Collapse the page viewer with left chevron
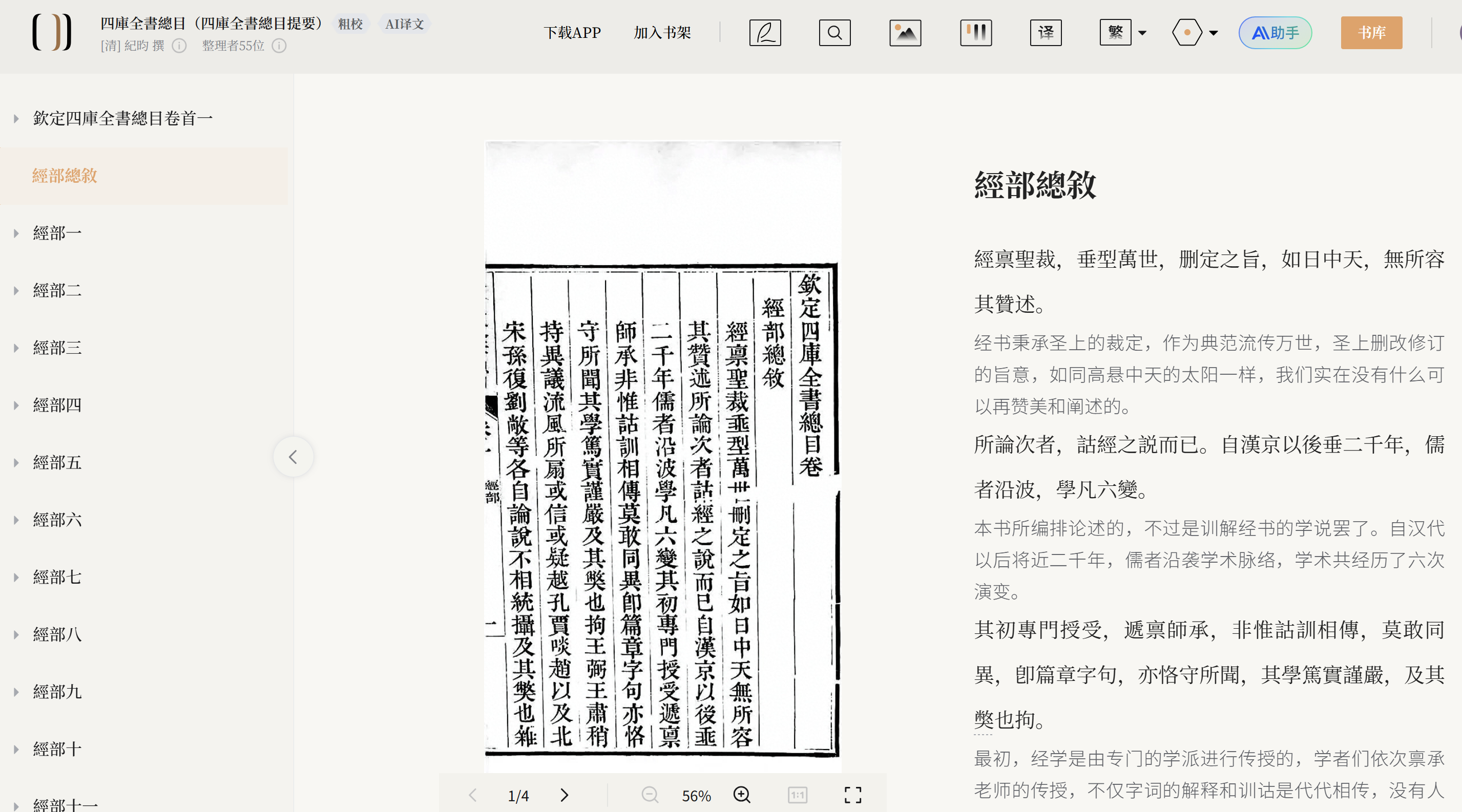Image resolution: width=1462 pixels, height=812 pixels. pyautogui.click(x=294, y=456)
